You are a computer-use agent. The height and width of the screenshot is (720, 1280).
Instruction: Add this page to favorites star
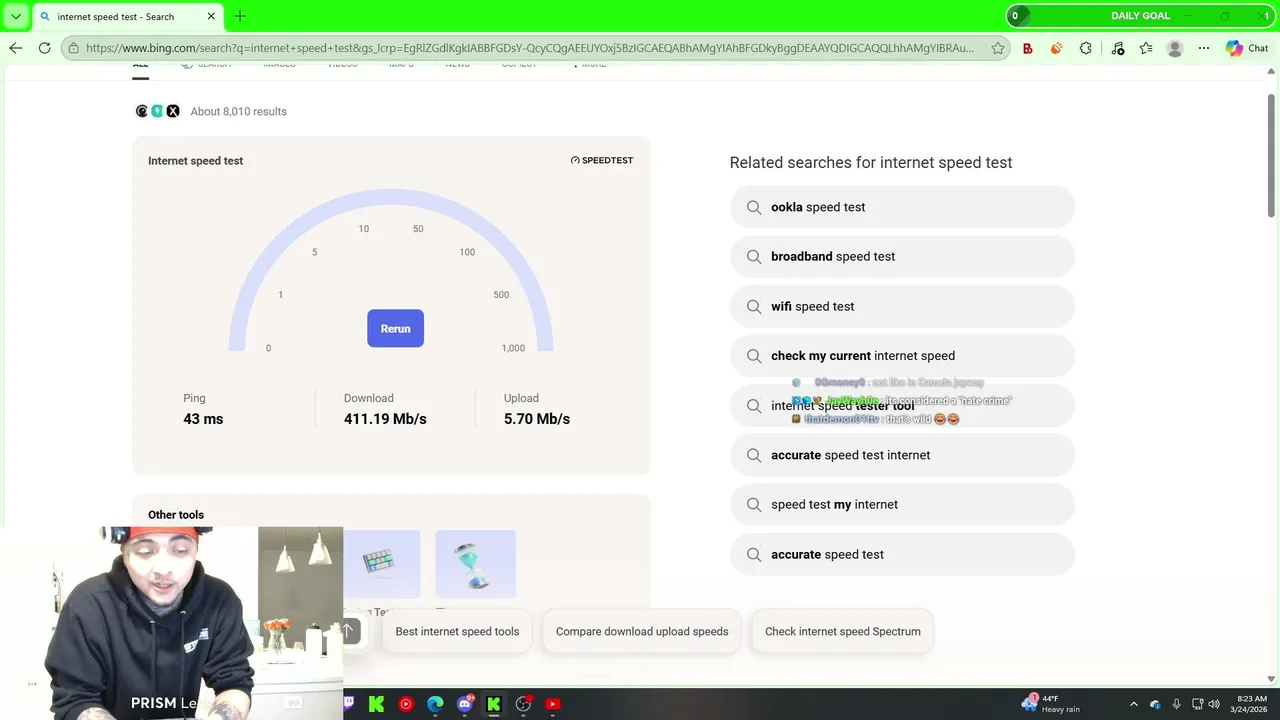998,48
